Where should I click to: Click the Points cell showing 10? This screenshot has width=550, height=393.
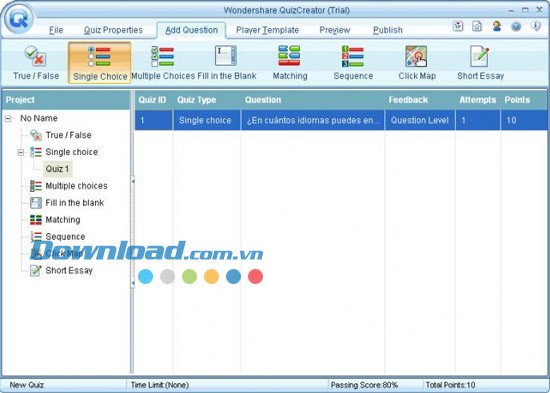(x=524, y=120)
